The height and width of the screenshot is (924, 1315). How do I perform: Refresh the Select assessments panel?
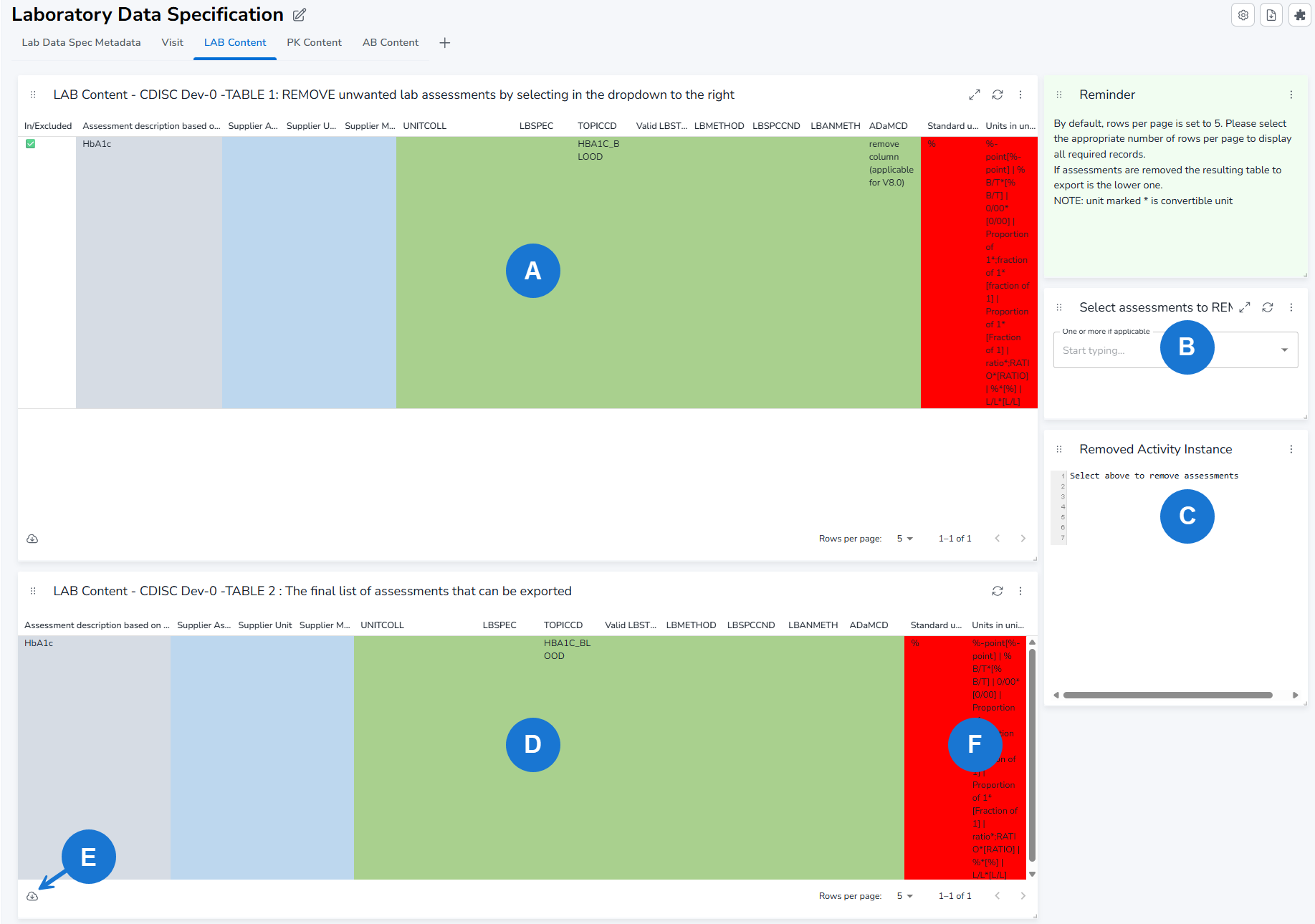(1268, 307)
